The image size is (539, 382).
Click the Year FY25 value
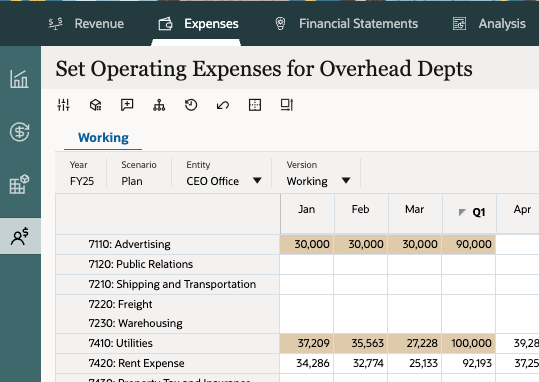click(x=82, y=181)
